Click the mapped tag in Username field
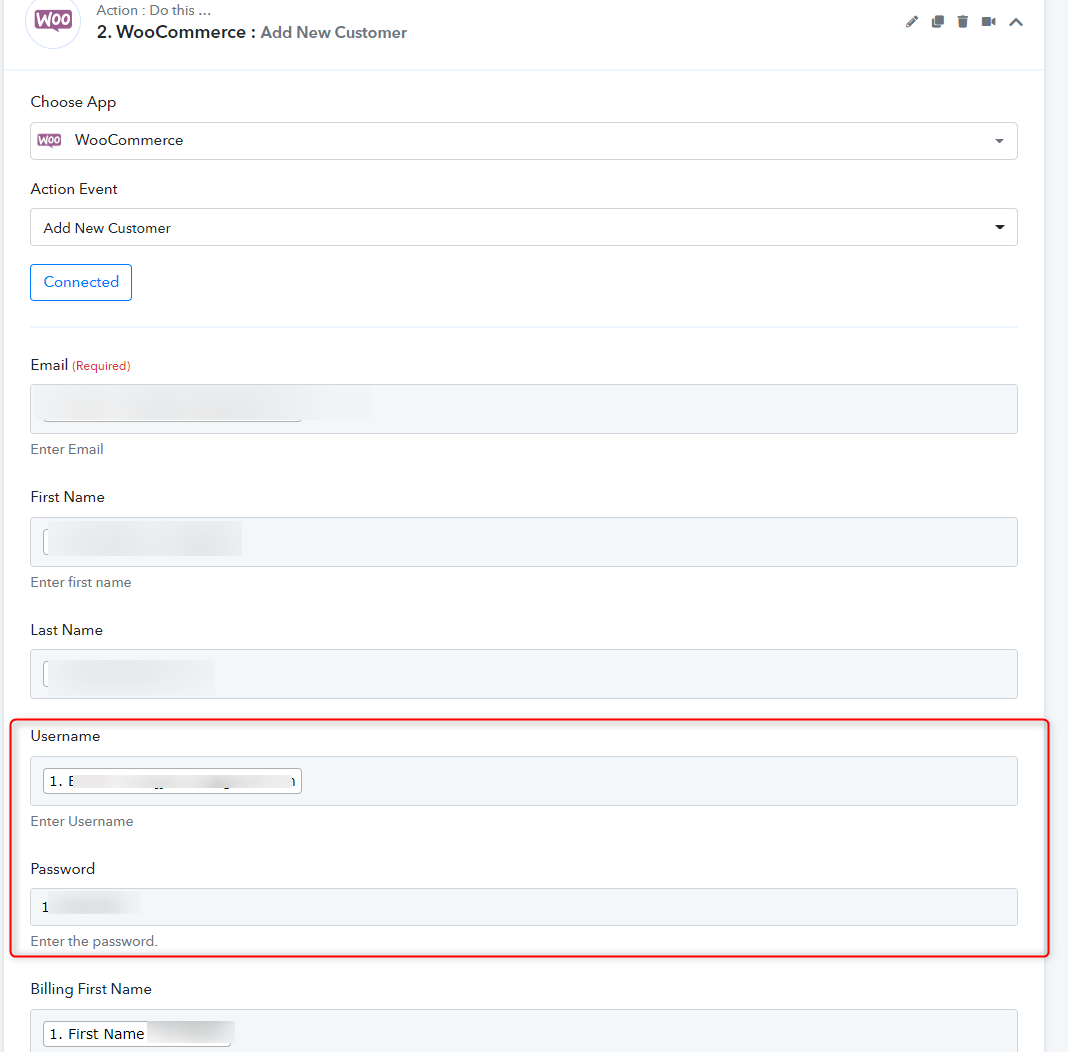 click(x=172, y=781)
